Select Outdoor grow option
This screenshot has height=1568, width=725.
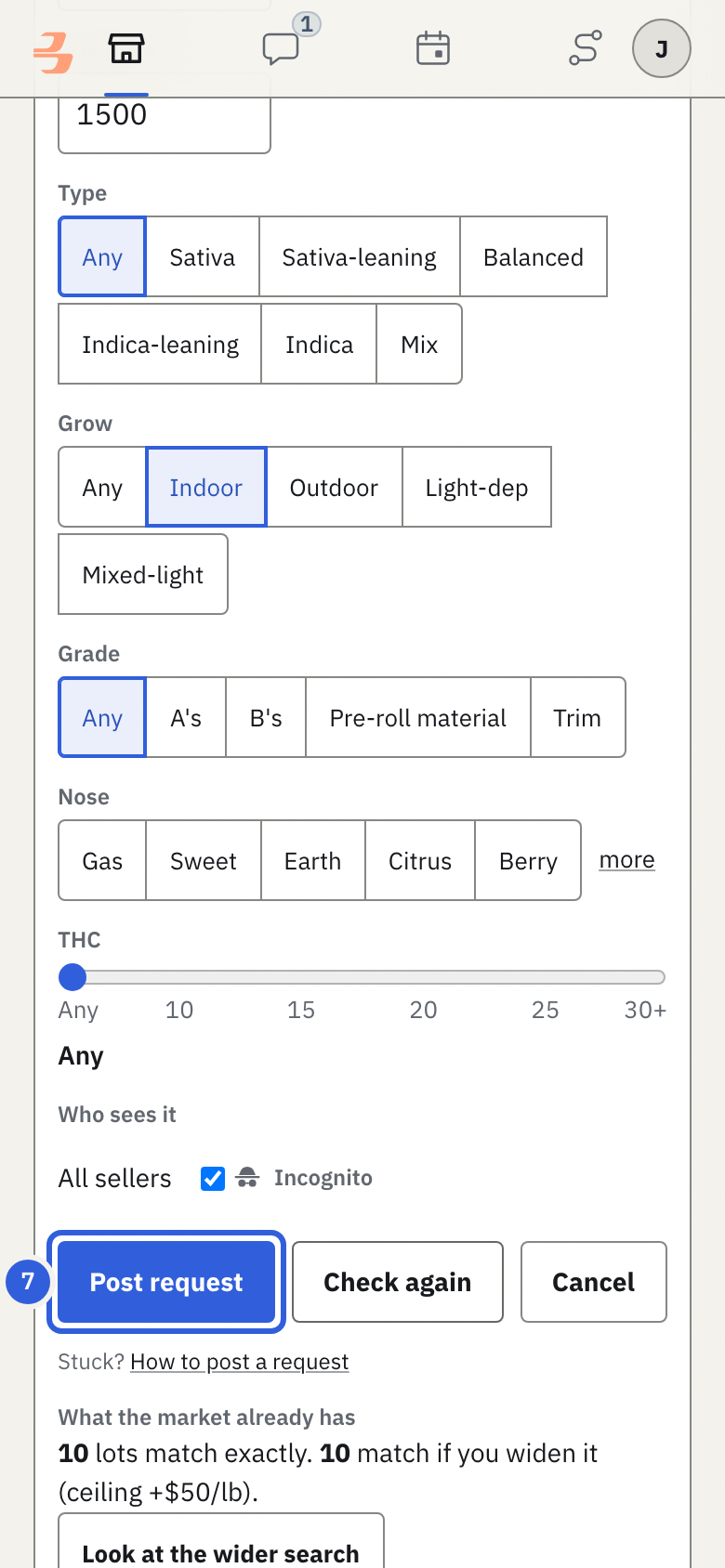[x=334, y=488]
